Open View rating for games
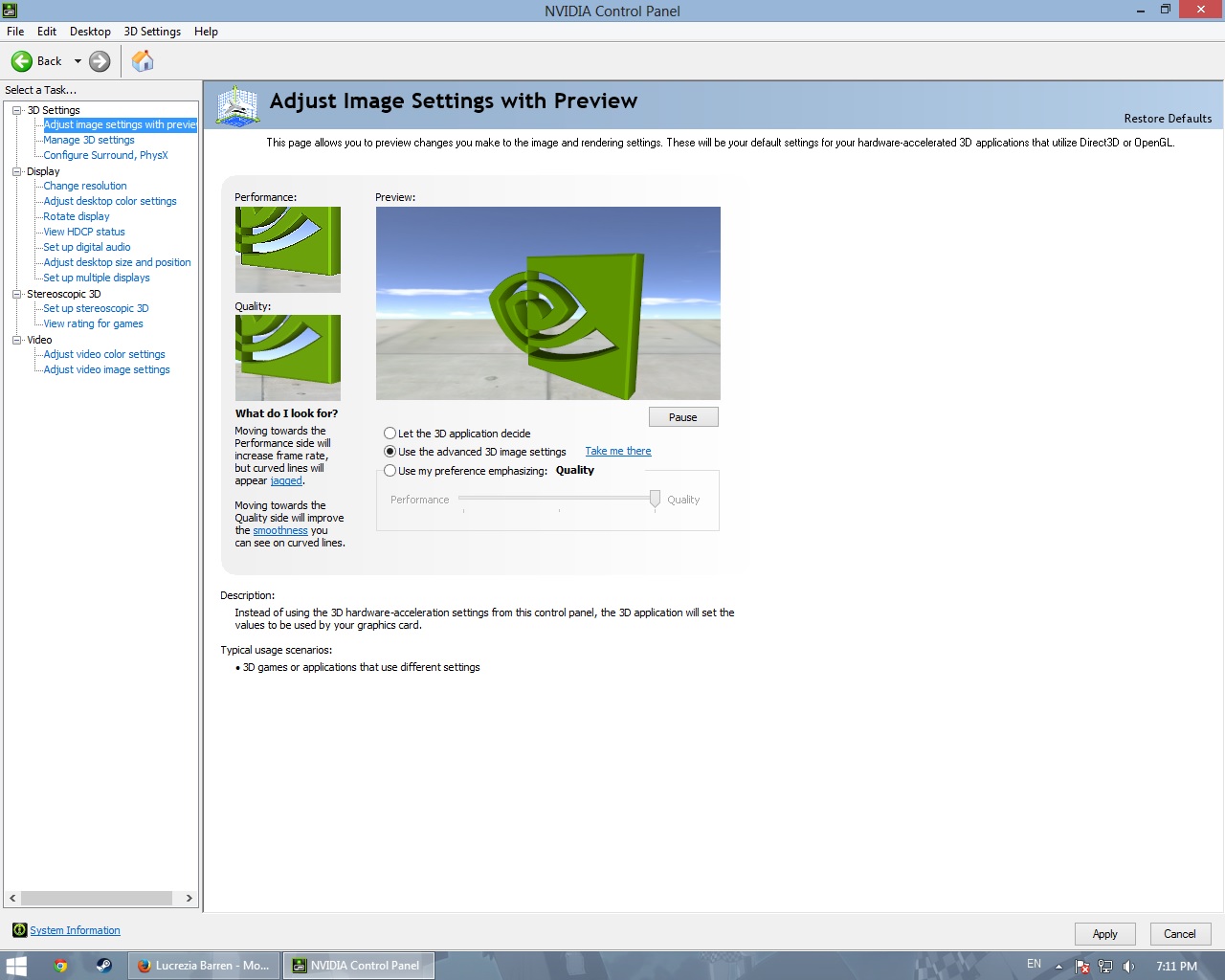The width and height of the screenshot is (1225, 980). pos(93,323)
